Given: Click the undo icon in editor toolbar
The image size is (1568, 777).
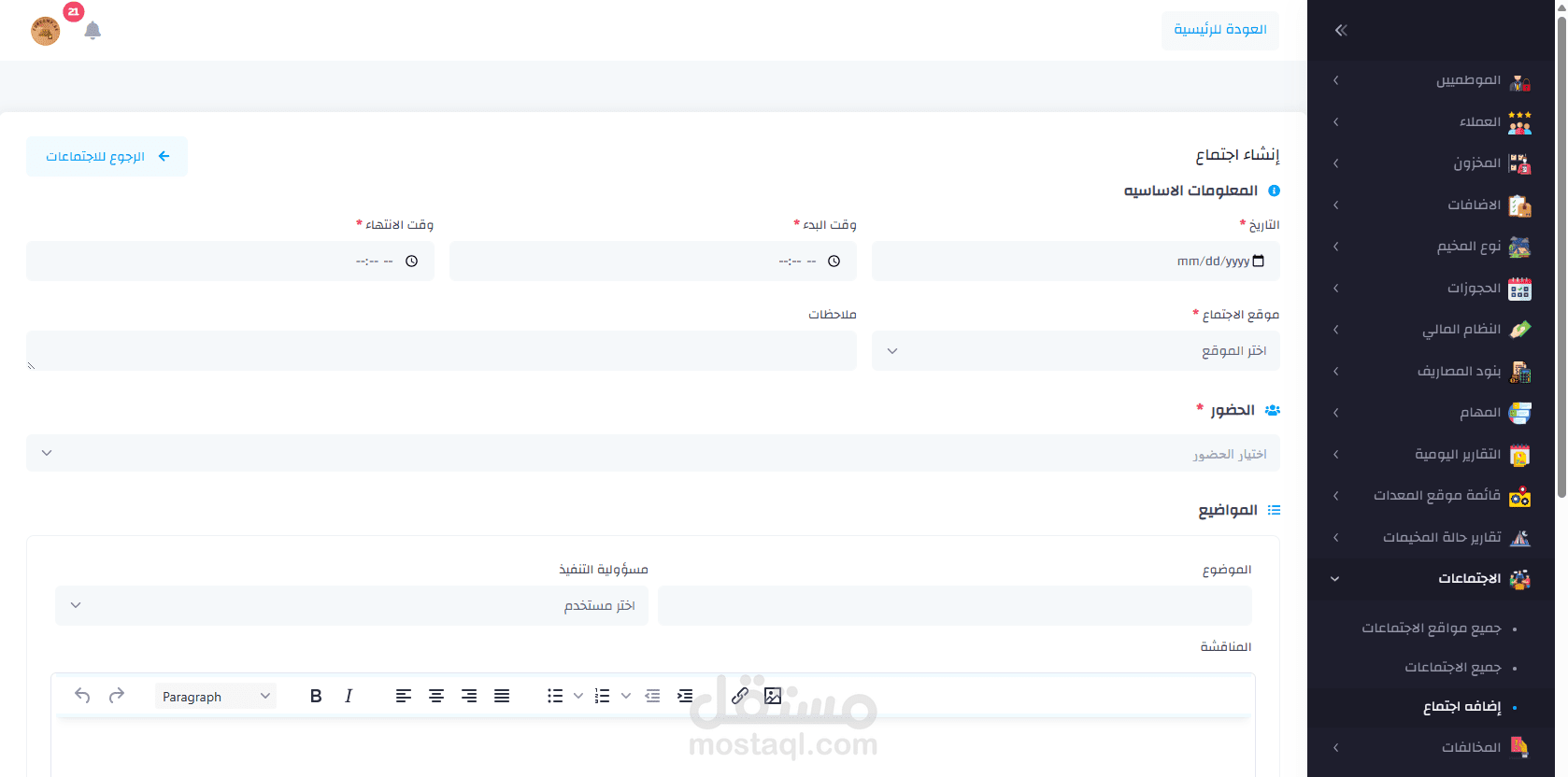Looking at the screenshot, I should [x=82, y=696].
